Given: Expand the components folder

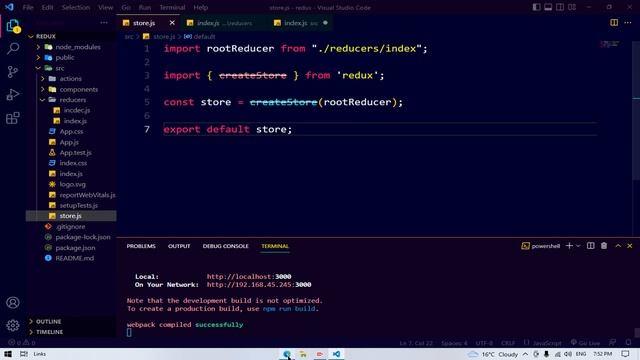Looking at the screenshot, I should click(42, 89).
